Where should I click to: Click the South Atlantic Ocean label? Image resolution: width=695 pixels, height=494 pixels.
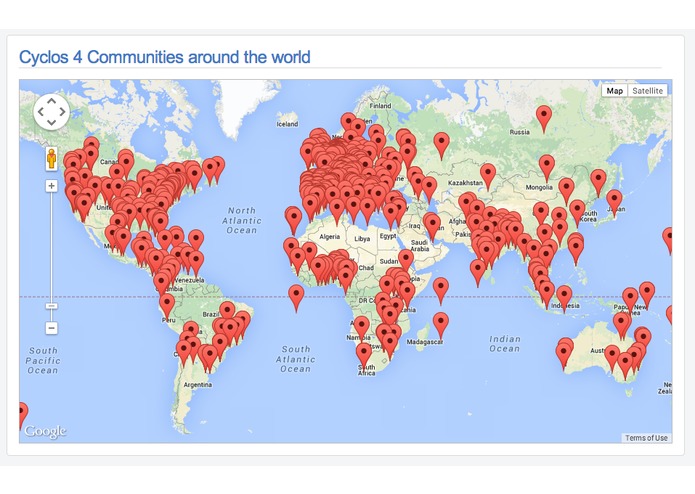[296, 359]
